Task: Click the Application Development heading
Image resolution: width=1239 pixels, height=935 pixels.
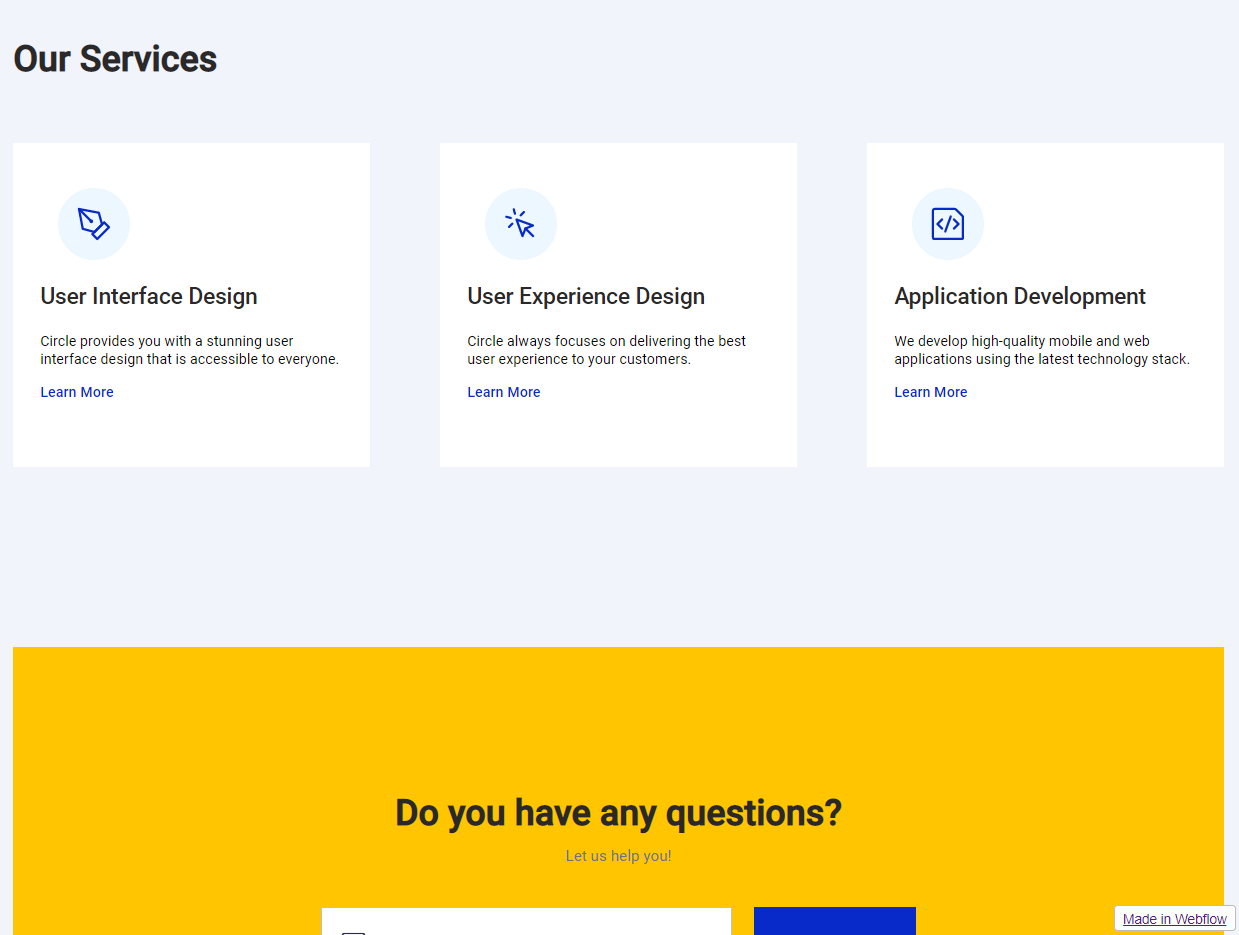Action: [x=1020, y=296]
